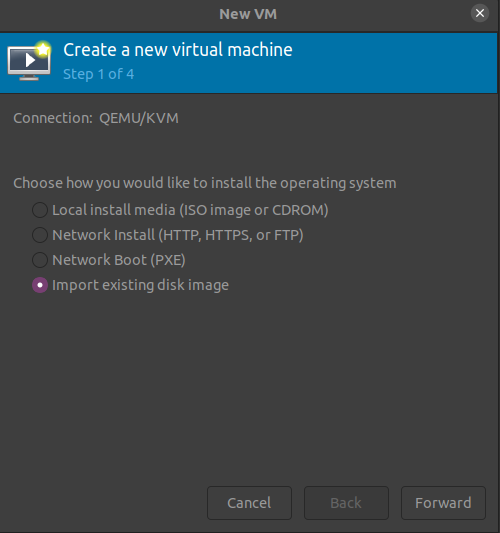Cancel the new virtual machine wizard

point(249,503)
